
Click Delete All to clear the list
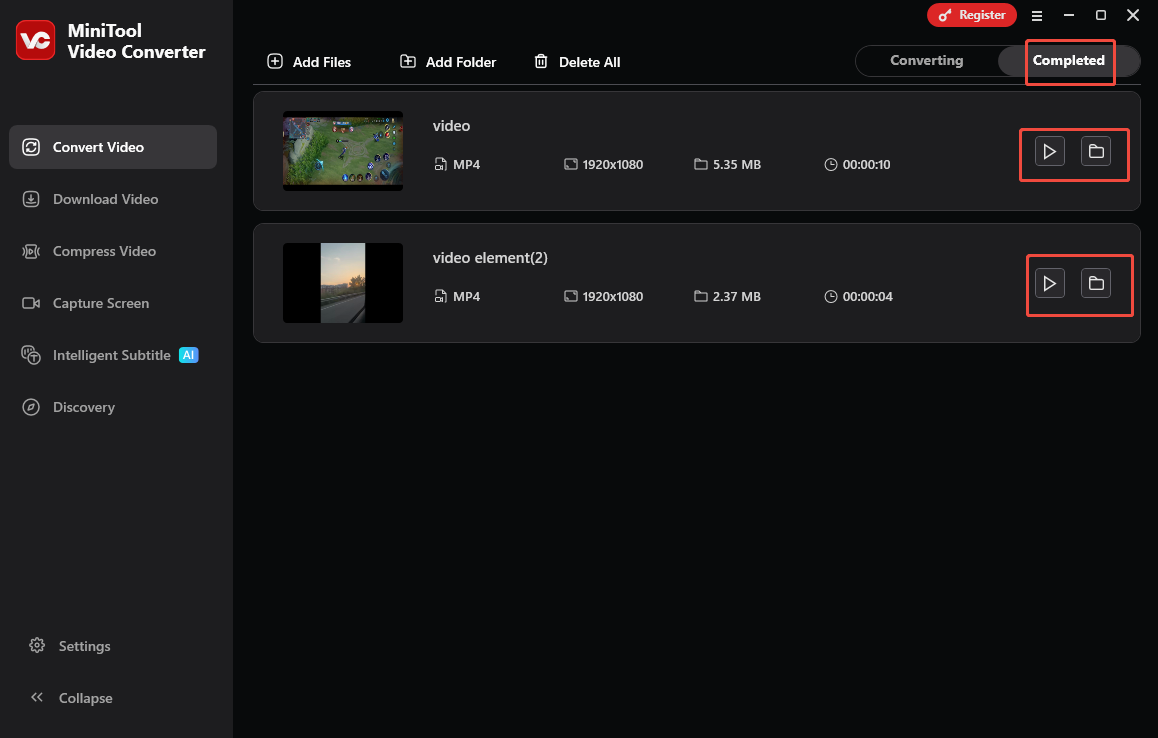[x=577, y=62]
